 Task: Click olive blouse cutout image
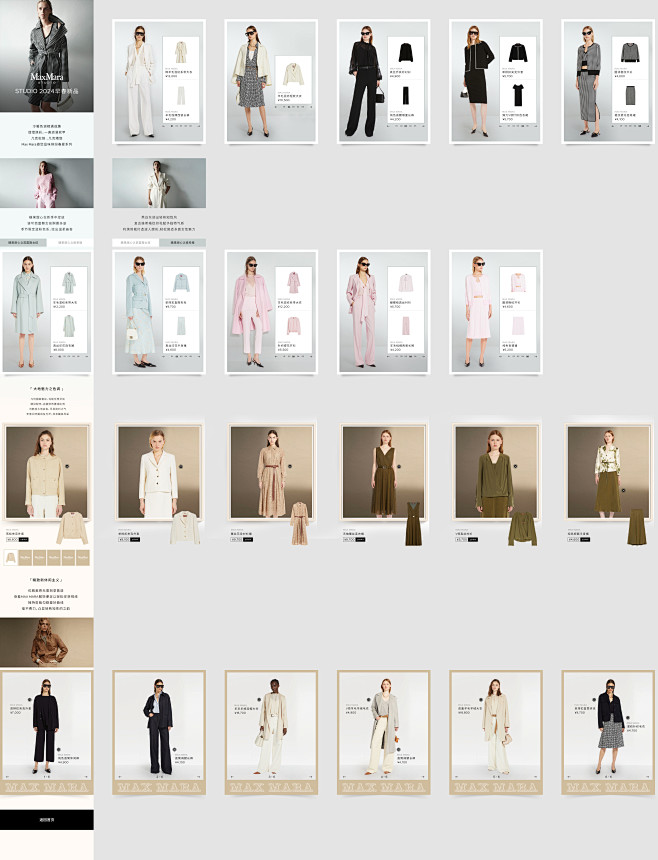pyautogui.click(x=522, y=529)
